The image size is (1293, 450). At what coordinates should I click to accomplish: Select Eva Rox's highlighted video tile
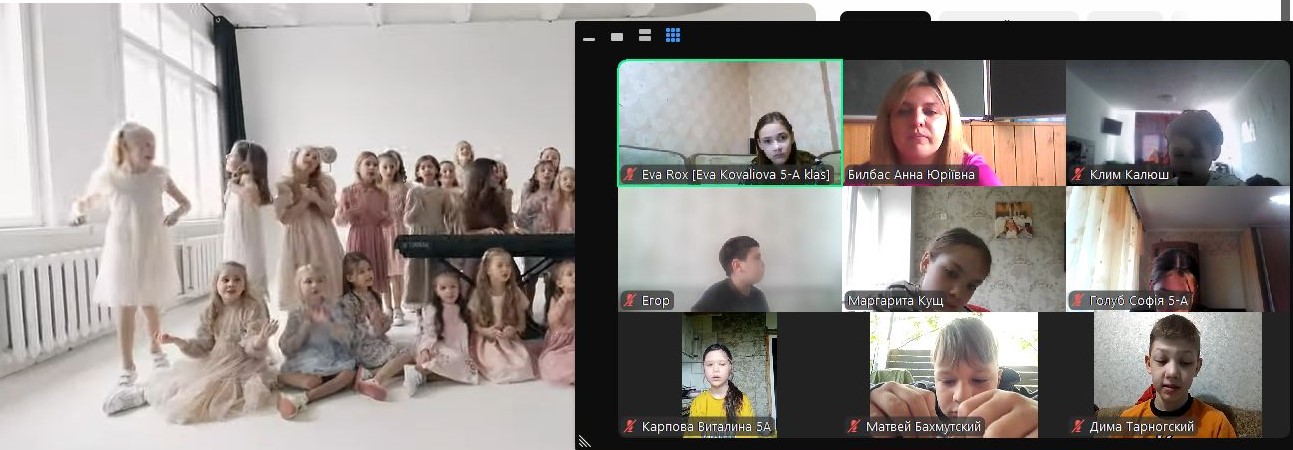coord(730,122)
